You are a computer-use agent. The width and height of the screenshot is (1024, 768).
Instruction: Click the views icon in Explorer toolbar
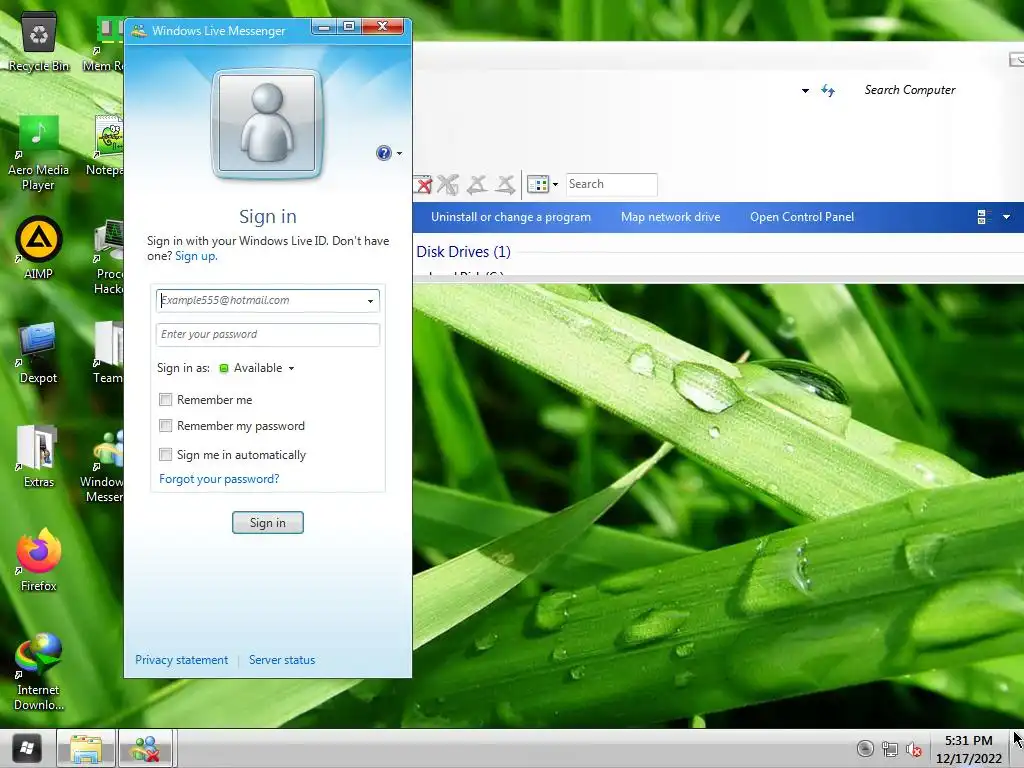coord(537,185)
